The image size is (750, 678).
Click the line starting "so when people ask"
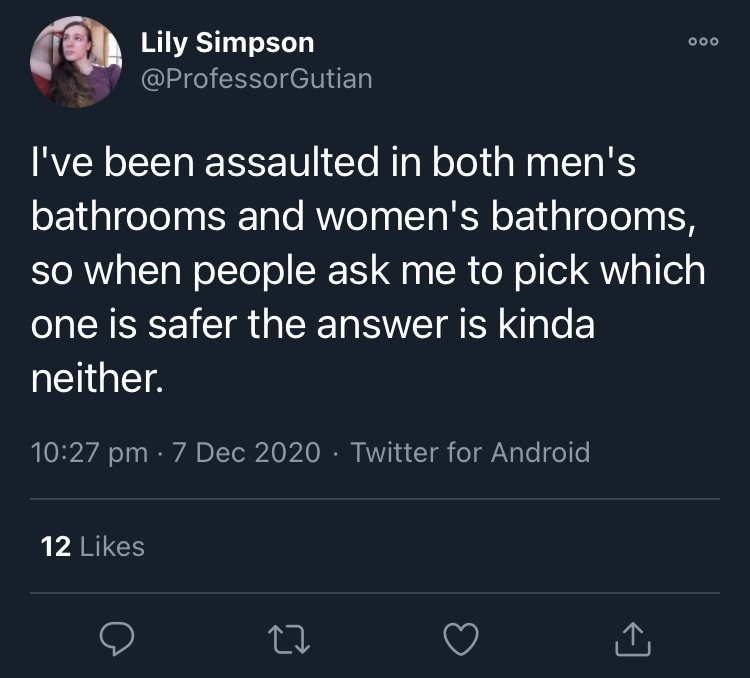[x=368, y=271]
